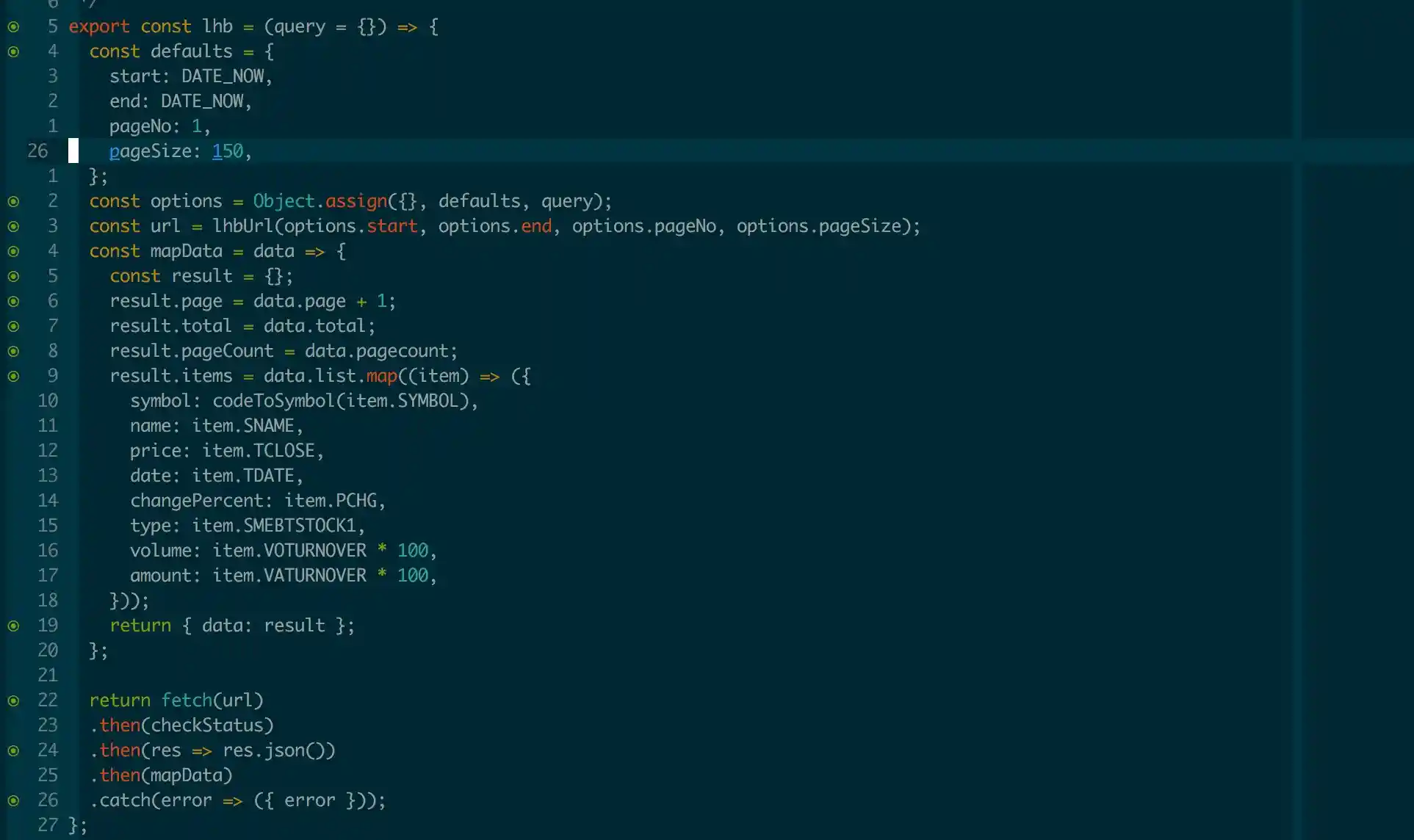Click the gutter marker beside 'return fetch(url)'

13,701
